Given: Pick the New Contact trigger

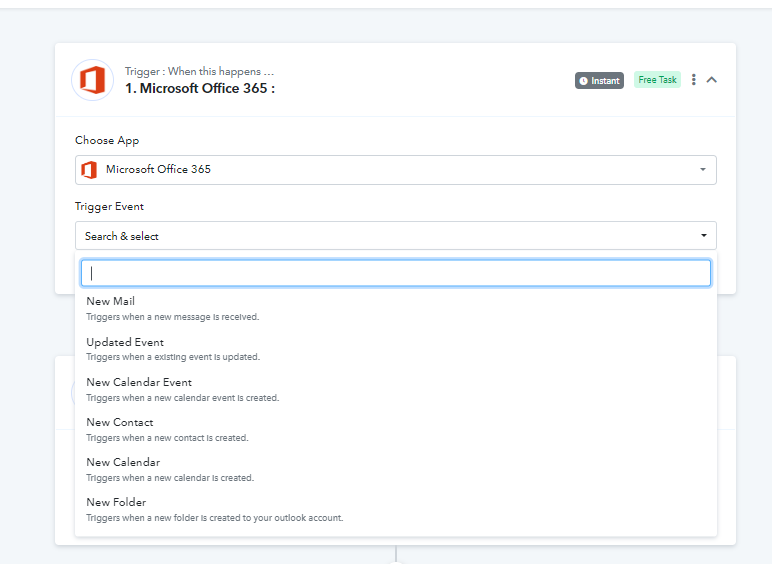Looking at the screenshot, I should click(x=395, y=430).
